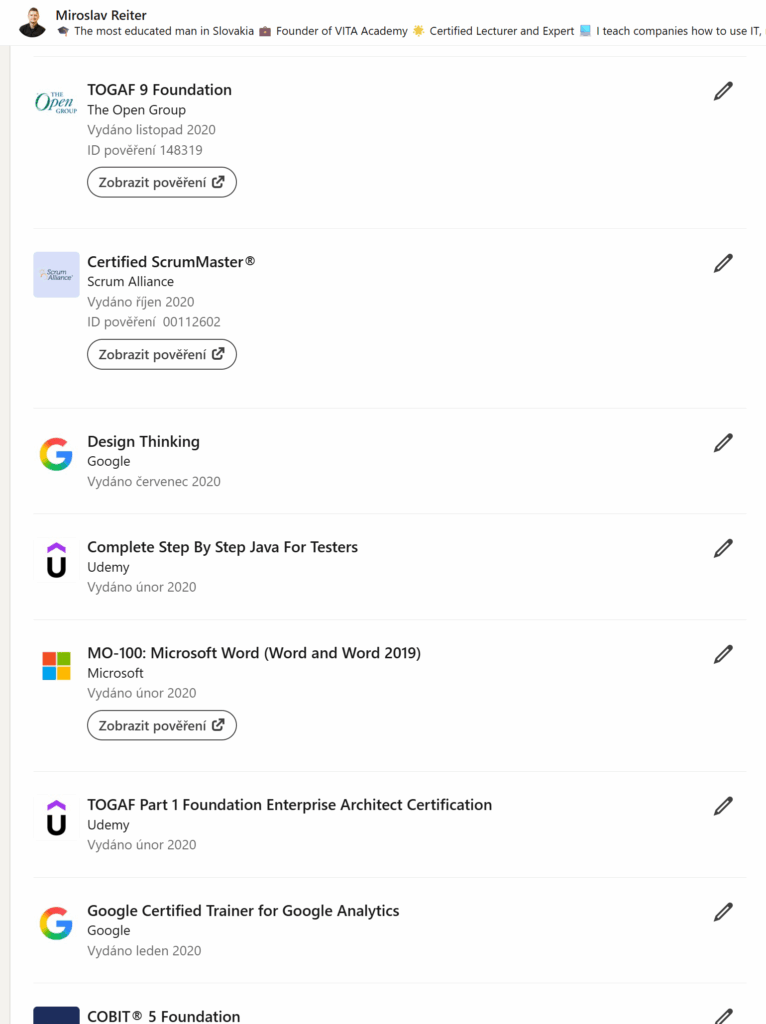
Task: Open Miroslav Reiter profile picture
Action: point(32,22)
